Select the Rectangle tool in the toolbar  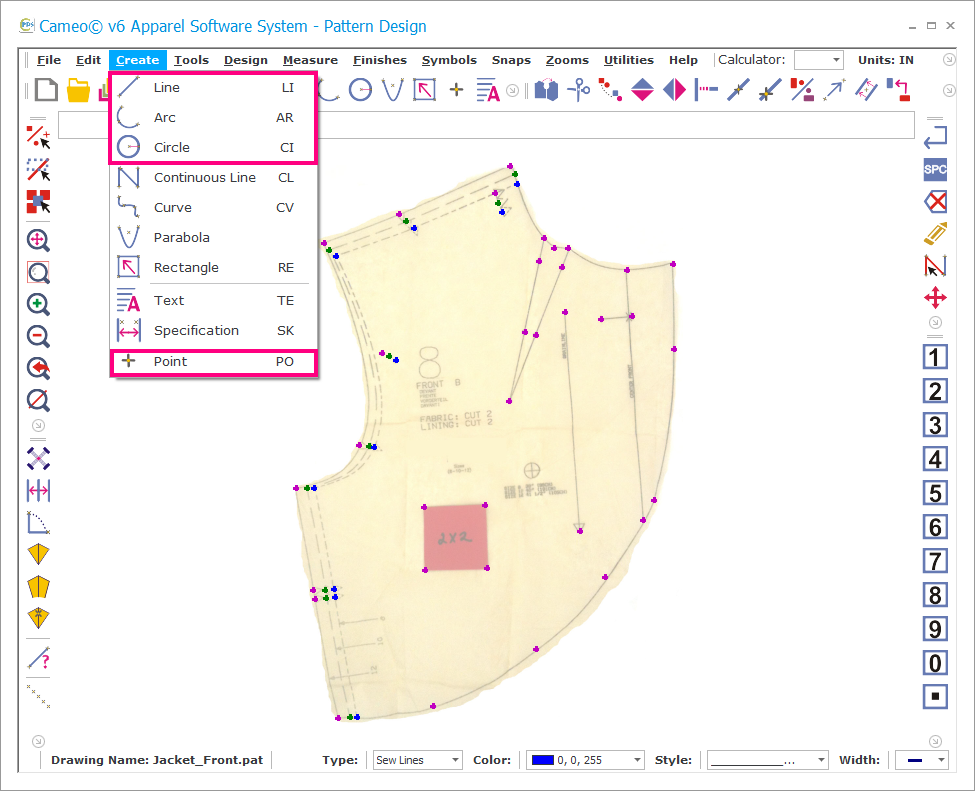[x=425, y=90]
